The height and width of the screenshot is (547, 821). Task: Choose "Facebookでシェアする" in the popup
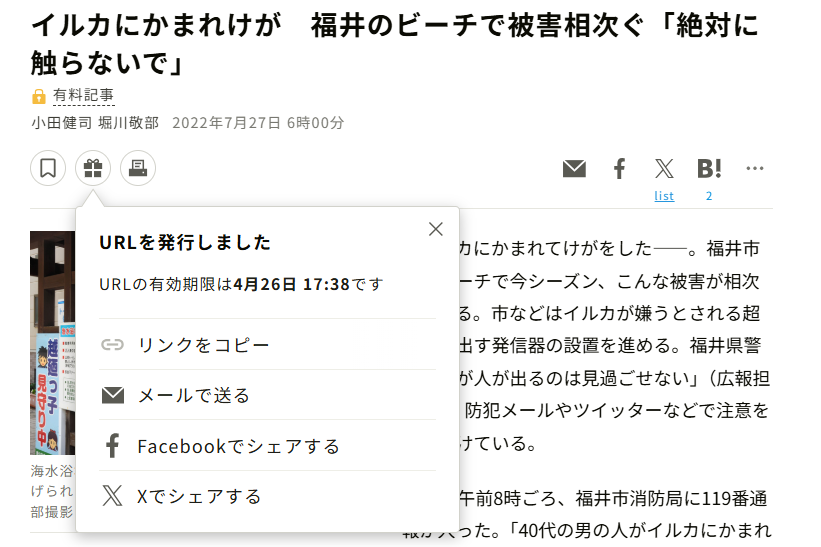(x=267, y=446)
